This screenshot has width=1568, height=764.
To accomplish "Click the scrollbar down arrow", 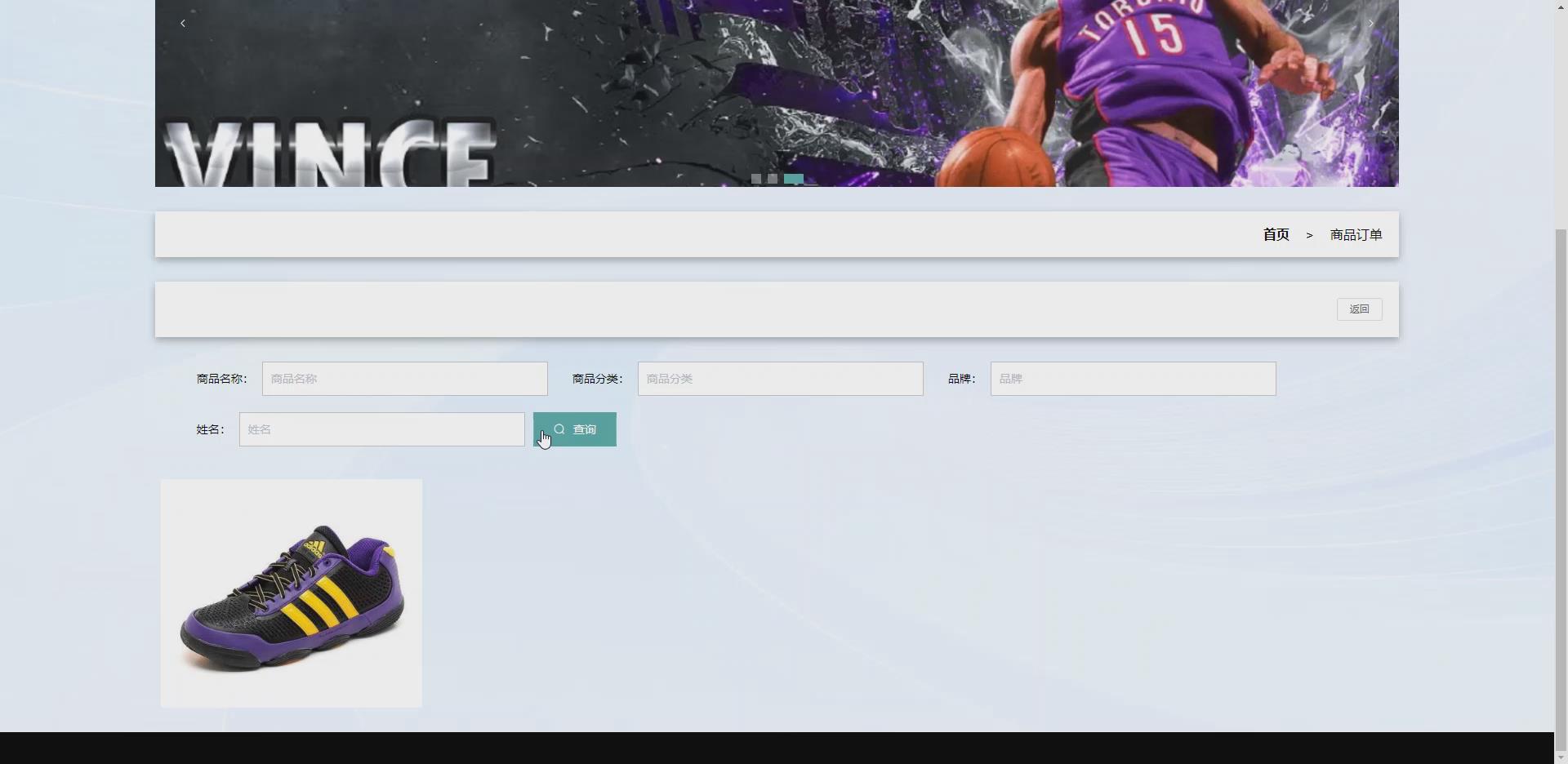I will 1559,757.
